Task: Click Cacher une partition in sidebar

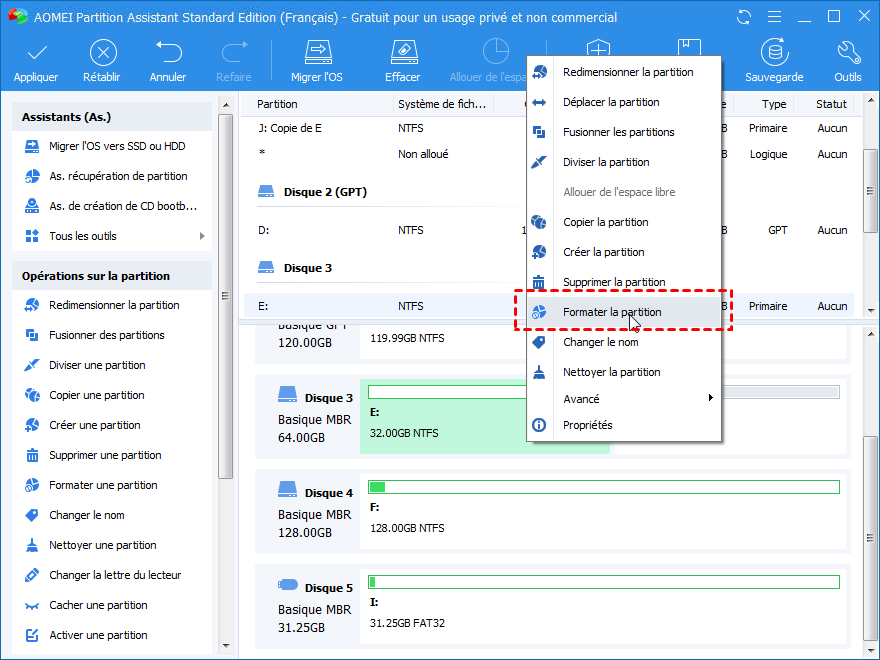Action: tap(98, 605)
